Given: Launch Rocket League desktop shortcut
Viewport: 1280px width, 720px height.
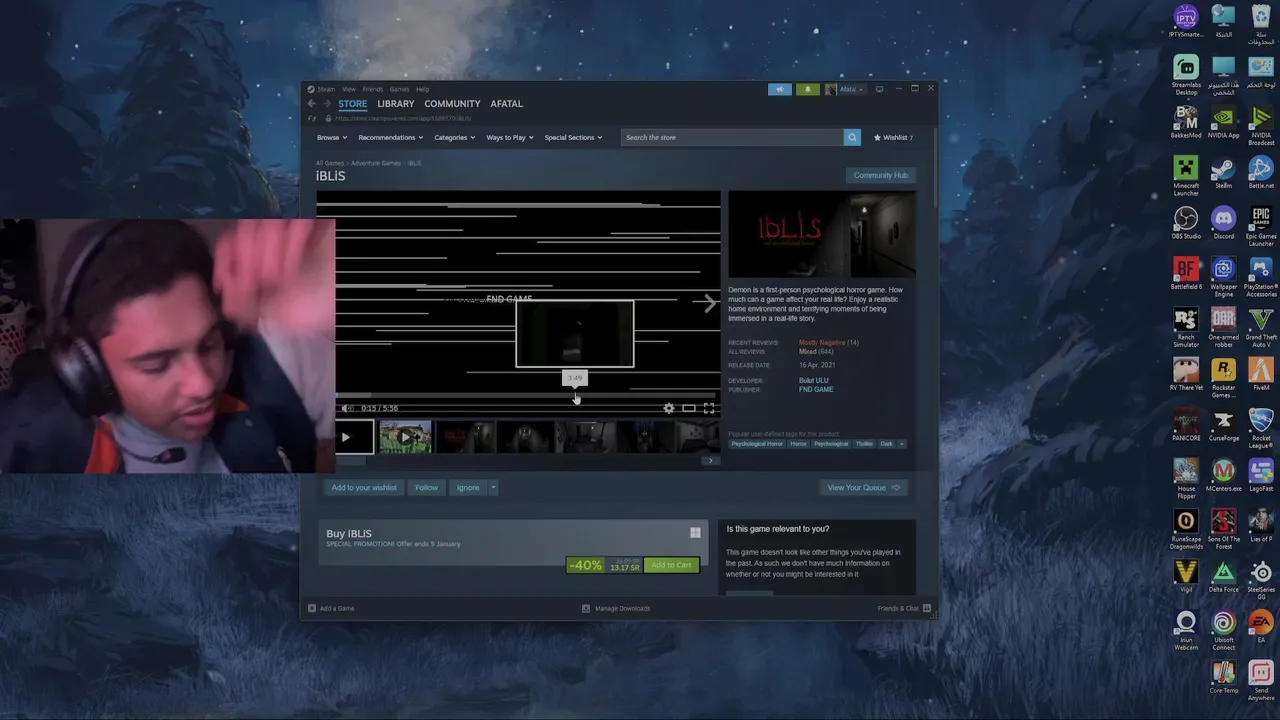Looking at the screenshot, I should point(1261,428).
